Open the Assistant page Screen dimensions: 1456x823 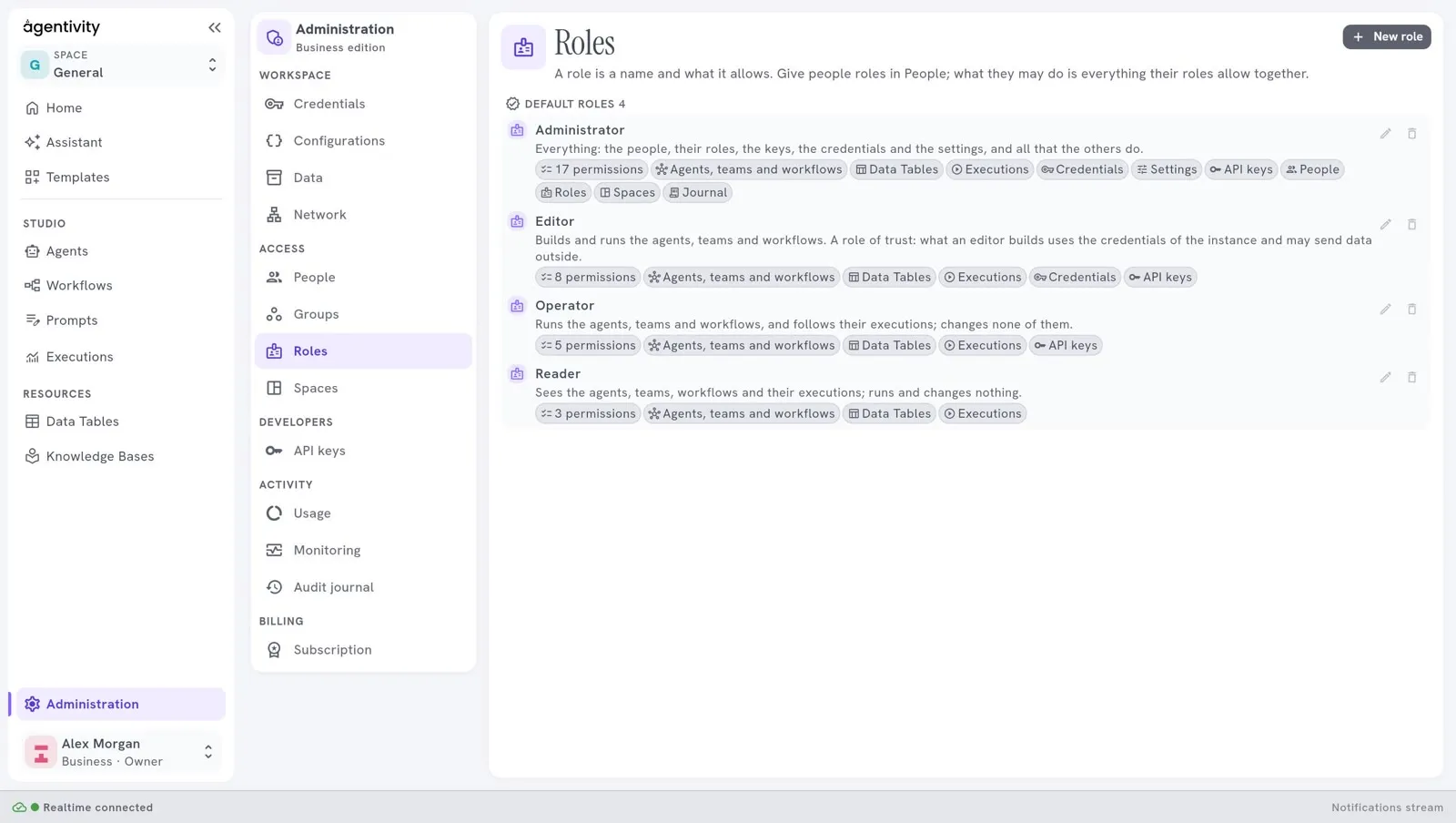pyautogui.click(x=121, y=143)
